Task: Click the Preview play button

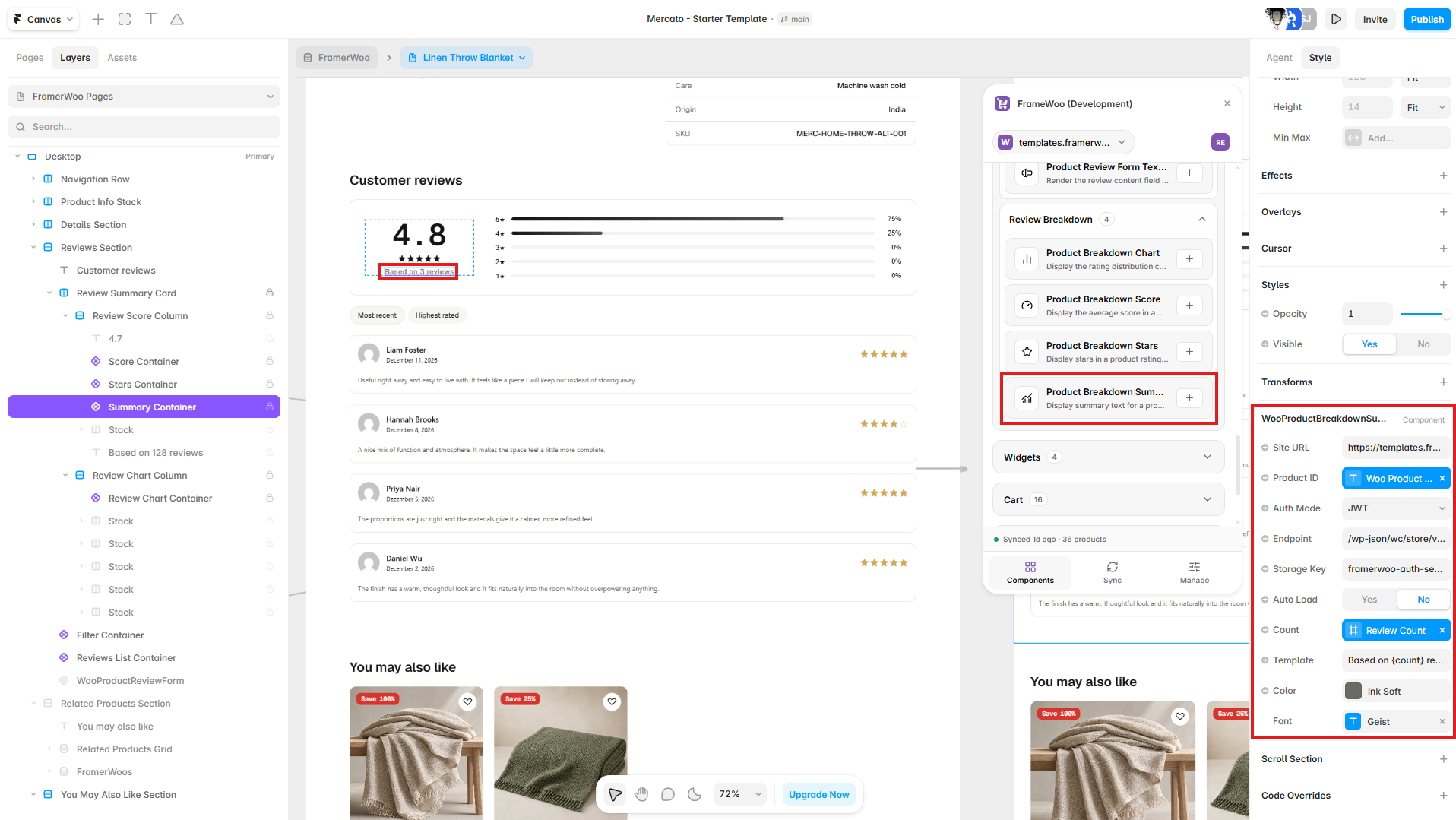Action: point(1336,19)
